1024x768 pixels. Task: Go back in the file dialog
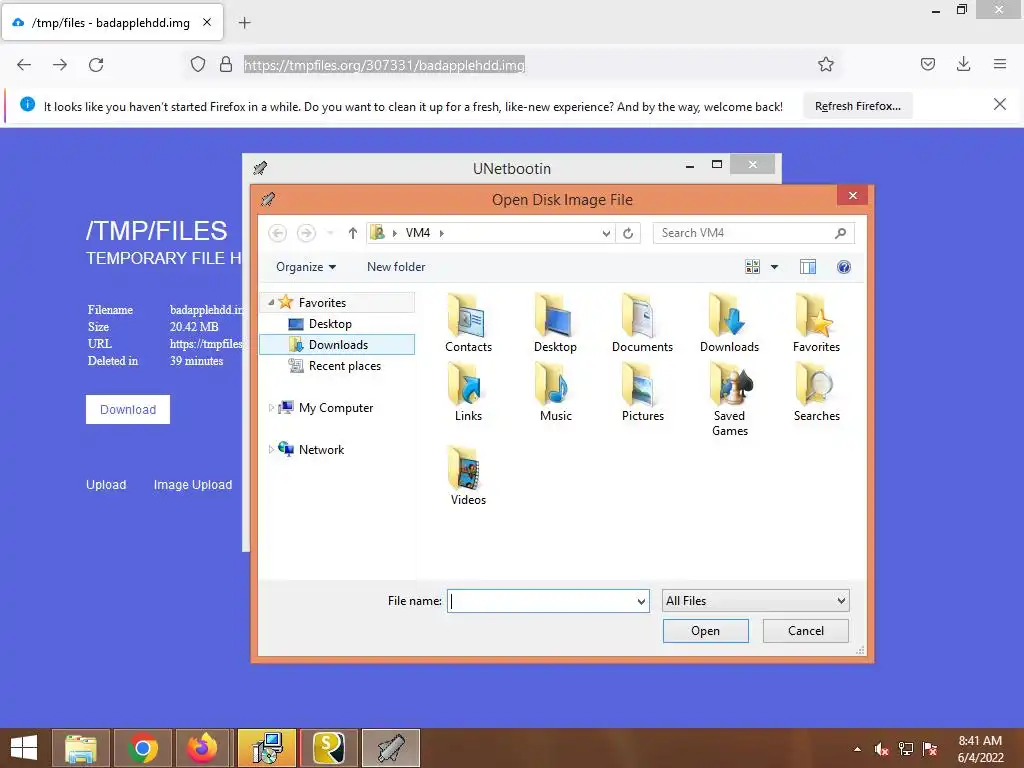click(x=278, y=233)
